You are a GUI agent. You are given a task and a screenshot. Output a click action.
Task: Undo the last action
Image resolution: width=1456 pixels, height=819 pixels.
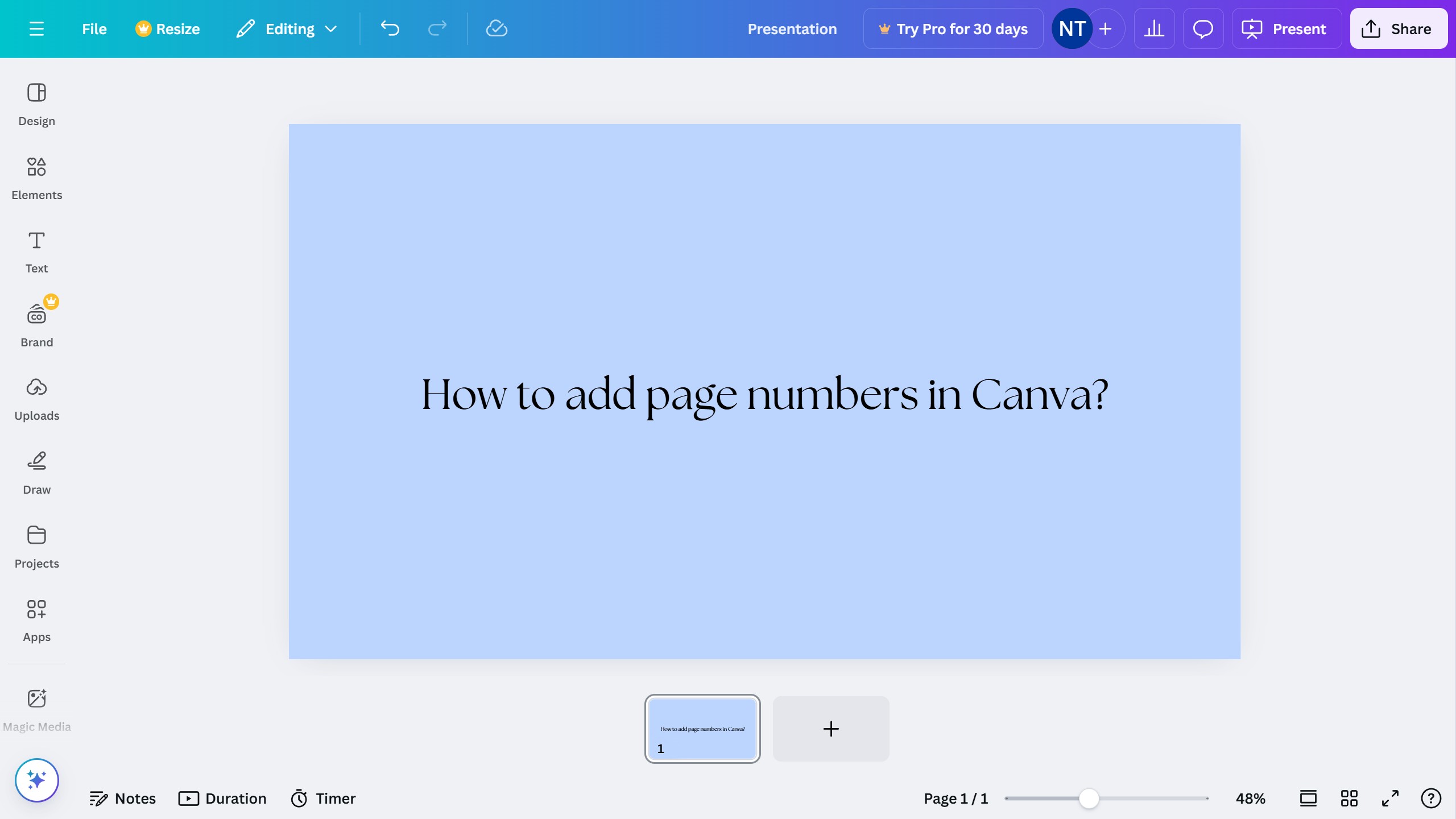click(390, 28)
